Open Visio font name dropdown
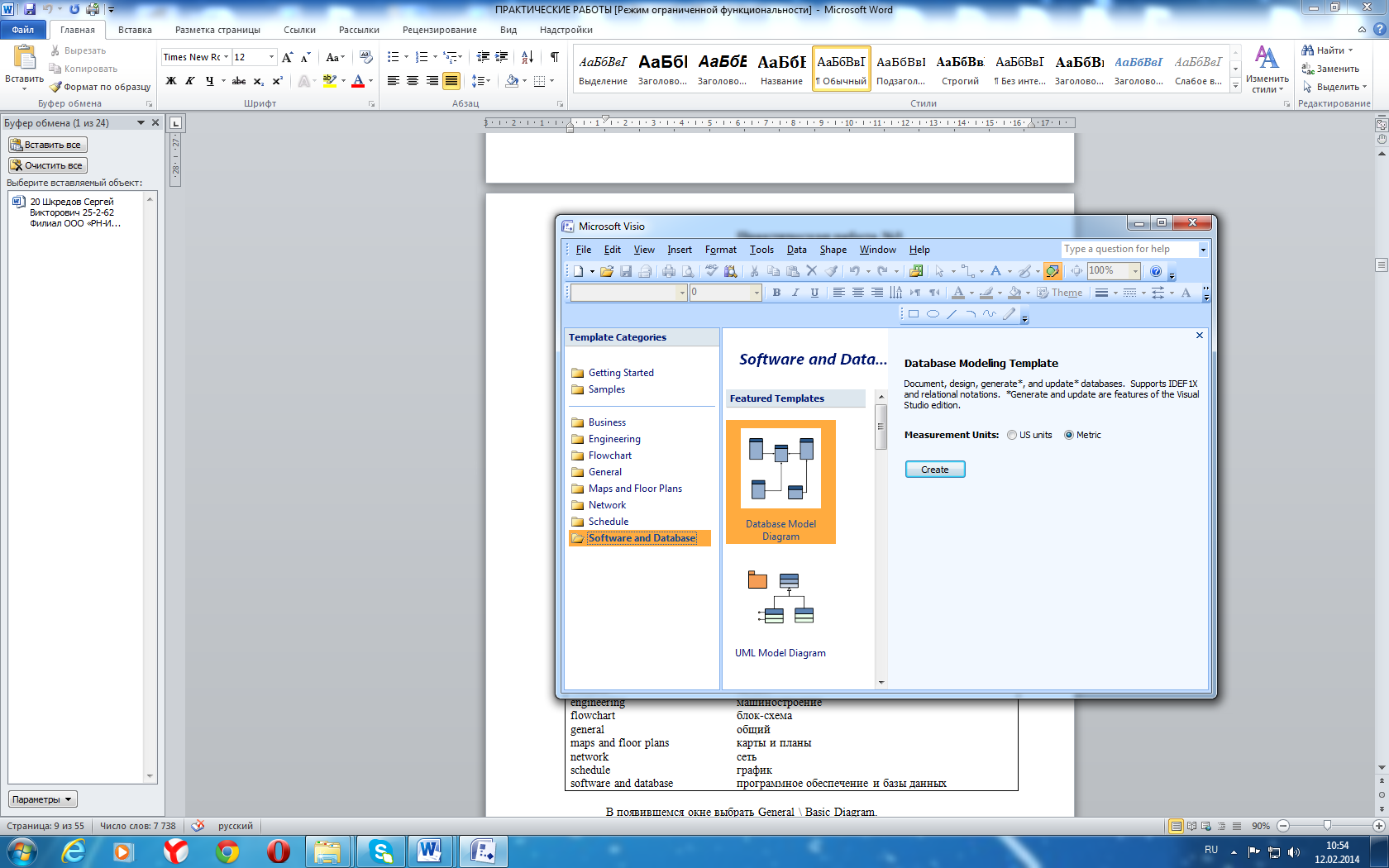 (682, 293)
